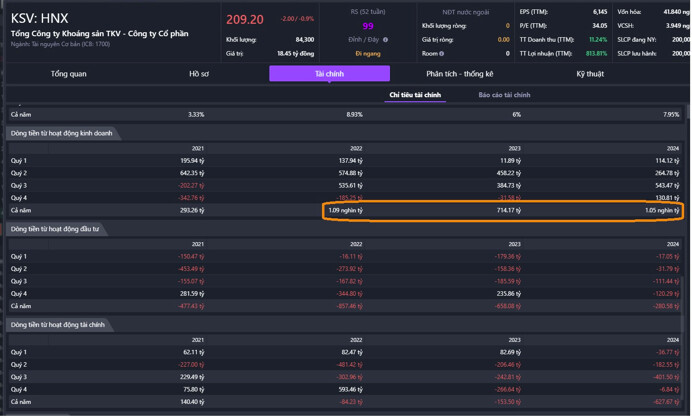The image size is (692, 420).
Task: Click the KSV: HNX ticker title
Action: tap(39, 18)
